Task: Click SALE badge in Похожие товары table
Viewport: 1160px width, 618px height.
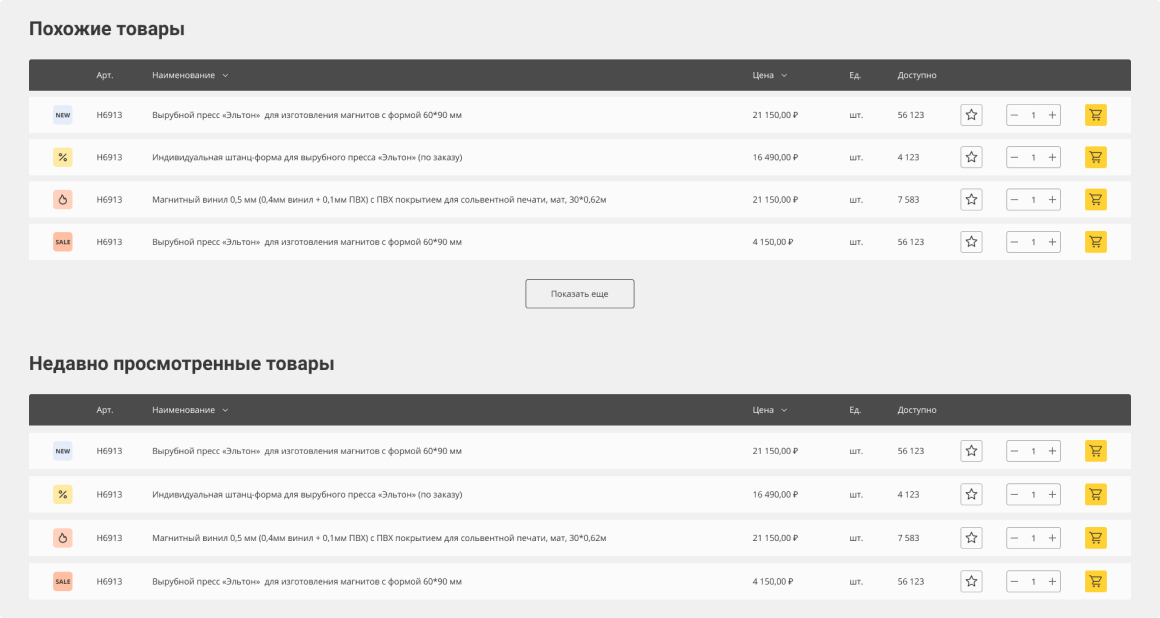Action: click(x=63, y=242)
